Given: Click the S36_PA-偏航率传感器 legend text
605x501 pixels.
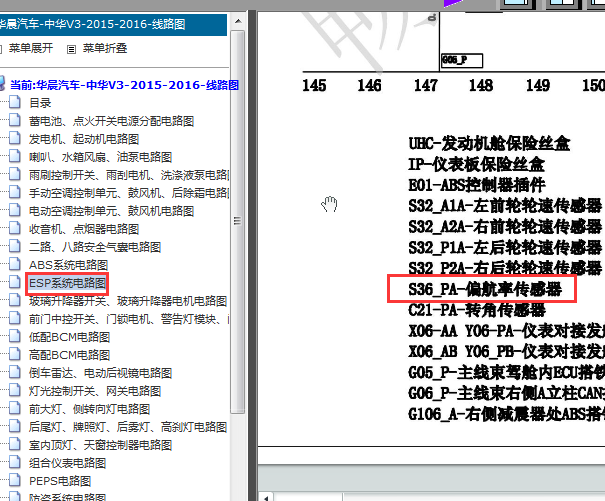Looking at the screenshot, I should click(485, 289).
